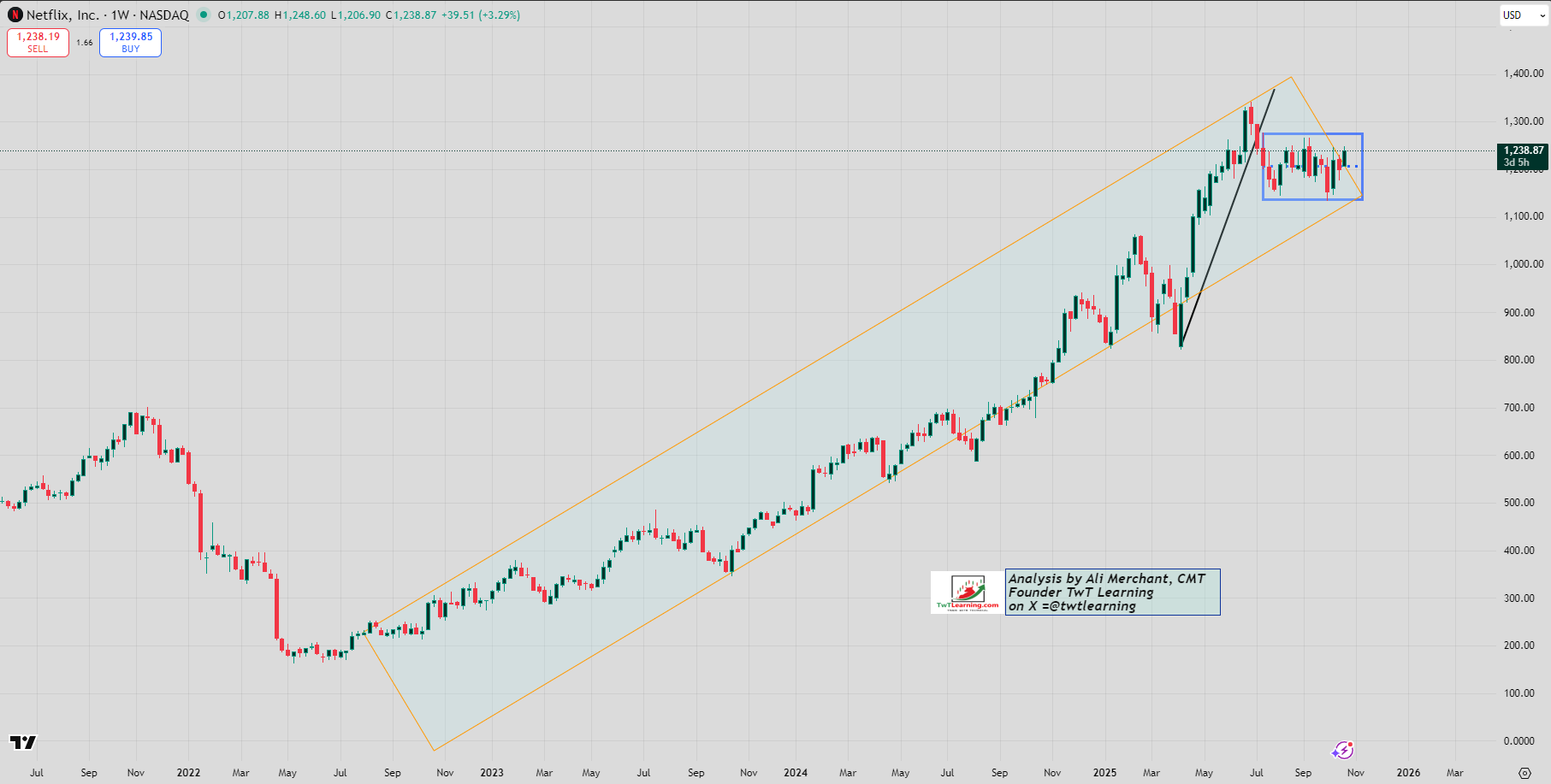Select the current price label 1,238.87
The image size is (1551, 784).
[1524, 150]
